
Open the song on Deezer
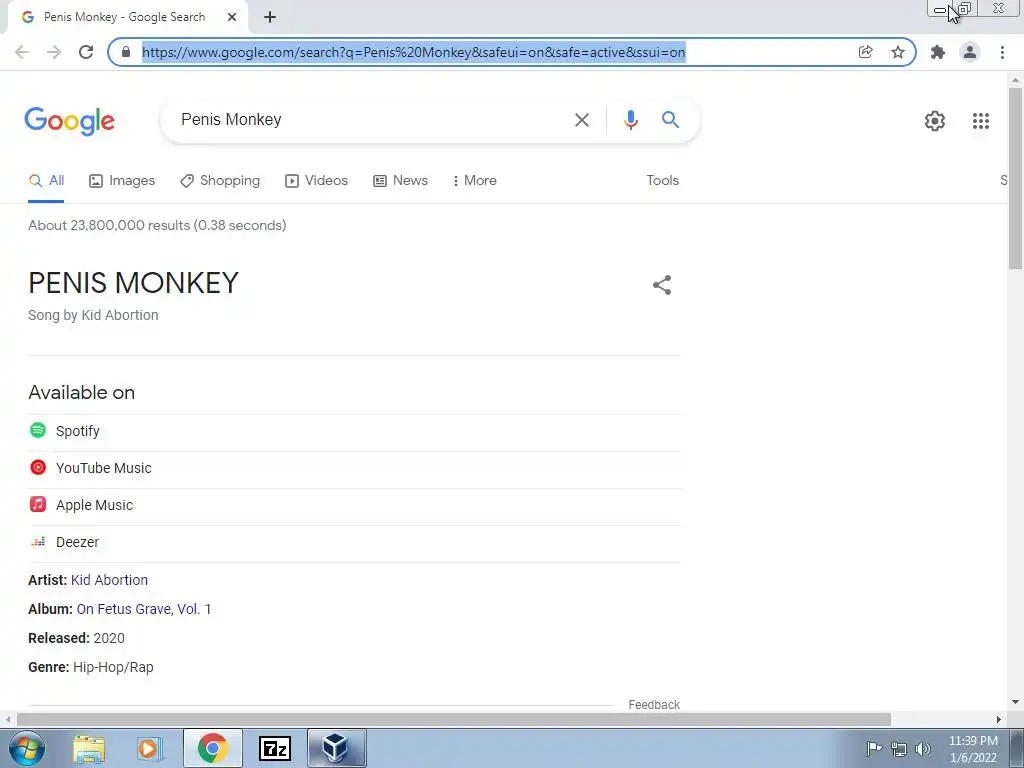(x=354, y=543)
